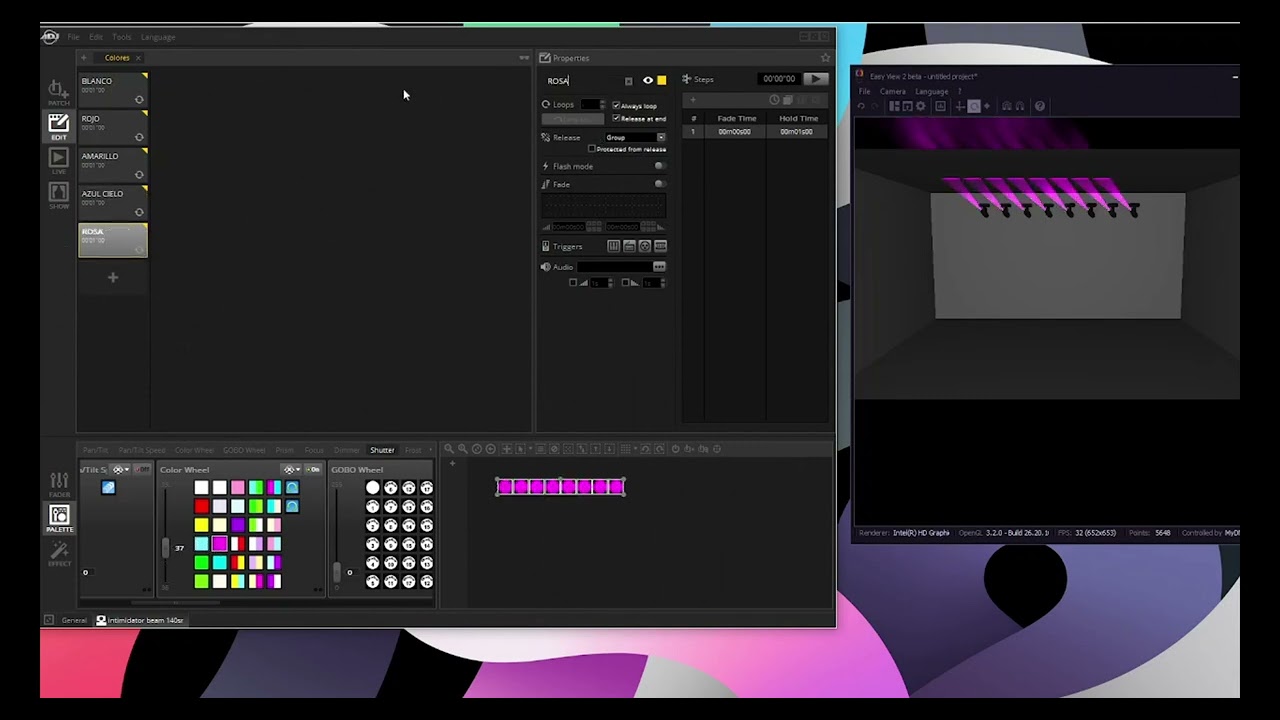Select the General tab at bottom
Viewport: 1280px width, 720px height.
[74, 620]
